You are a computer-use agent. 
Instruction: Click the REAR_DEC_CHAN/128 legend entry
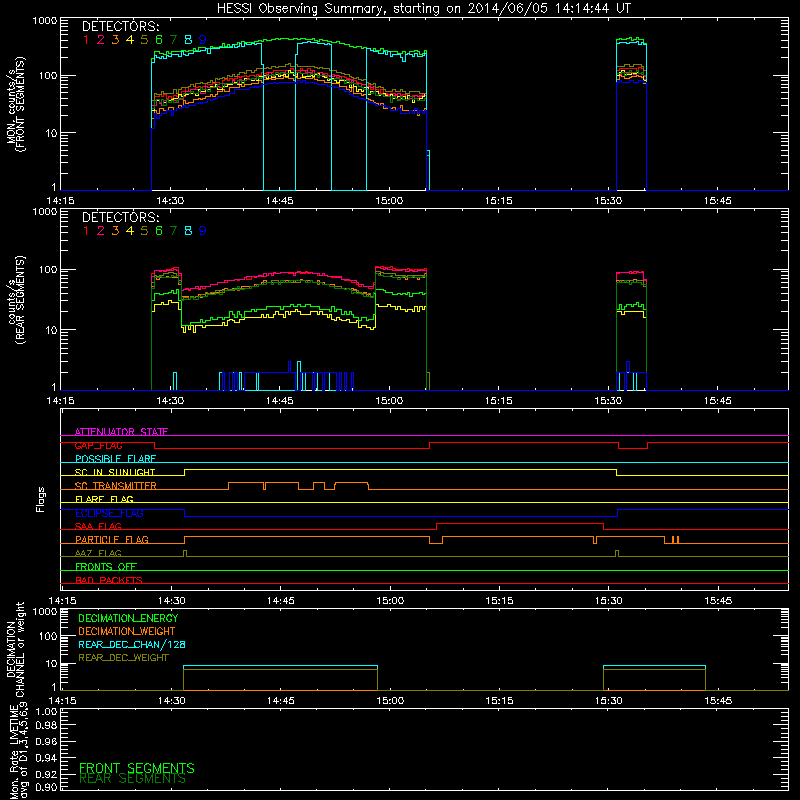132,644
